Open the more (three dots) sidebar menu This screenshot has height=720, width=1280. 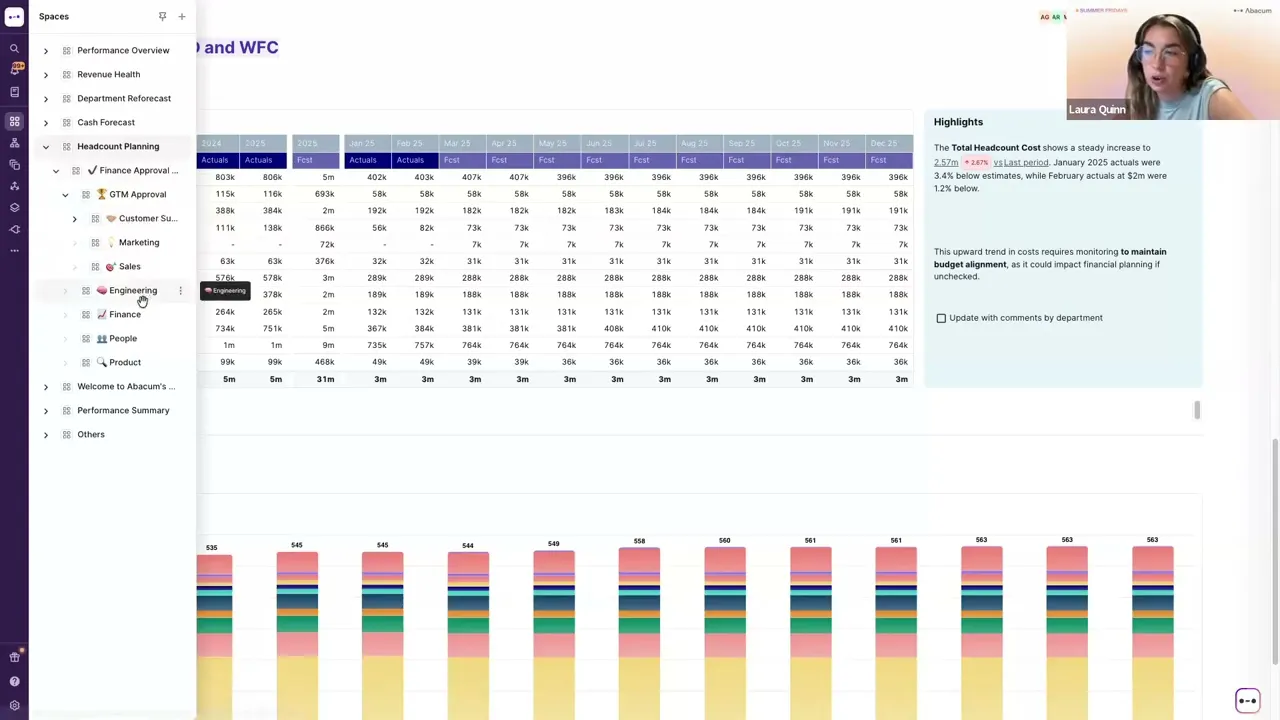[x=14, y=251]
